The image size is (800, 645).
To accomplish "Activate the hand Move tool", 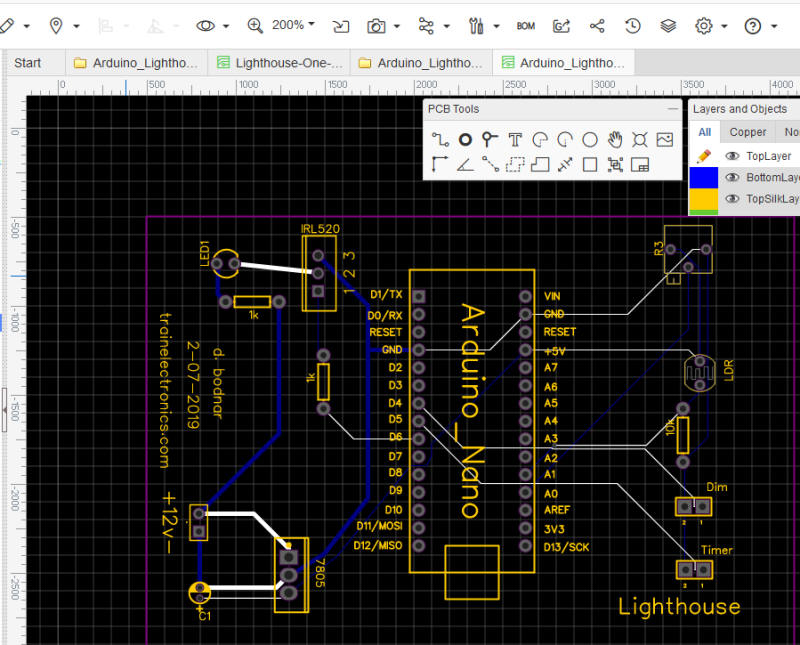I will 615,140.
